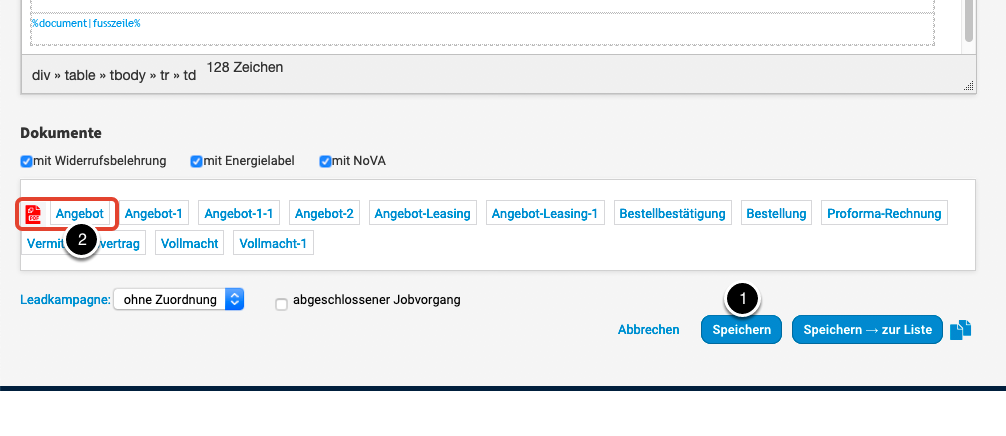Open the Leadkampagne dropdown

[178, 299]
